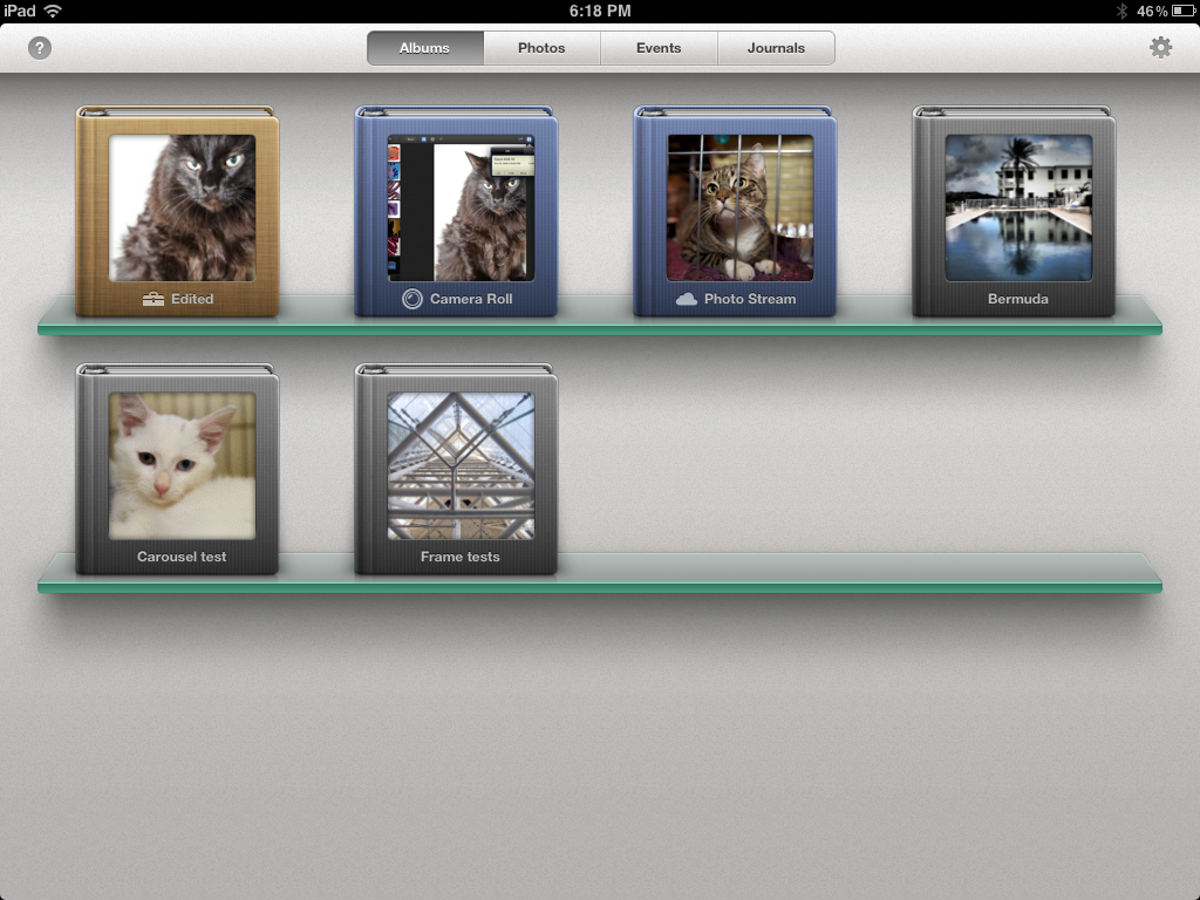Tap the Bluetooth icon in status bar
This screenshot has height=900, width=1200.
(x=1121, y=11)
